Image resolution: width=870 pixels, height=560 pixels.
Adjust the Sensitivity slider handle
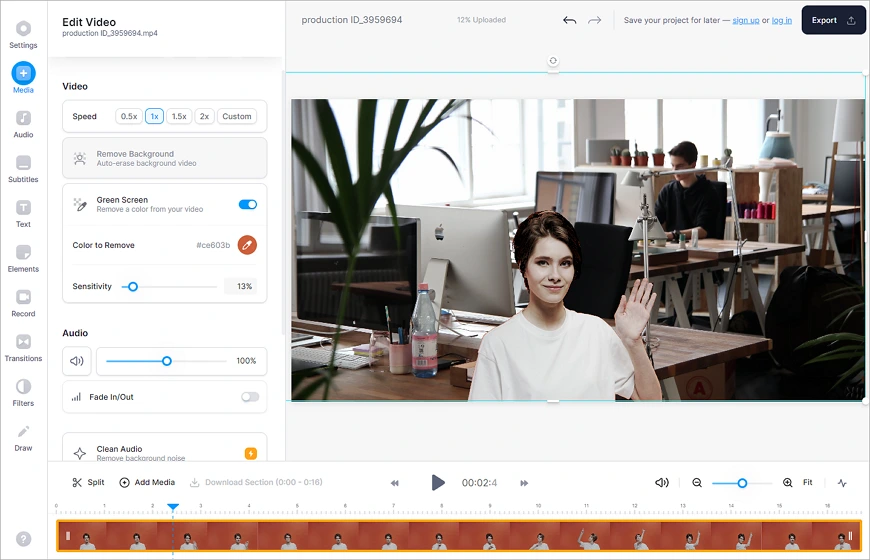133,286
